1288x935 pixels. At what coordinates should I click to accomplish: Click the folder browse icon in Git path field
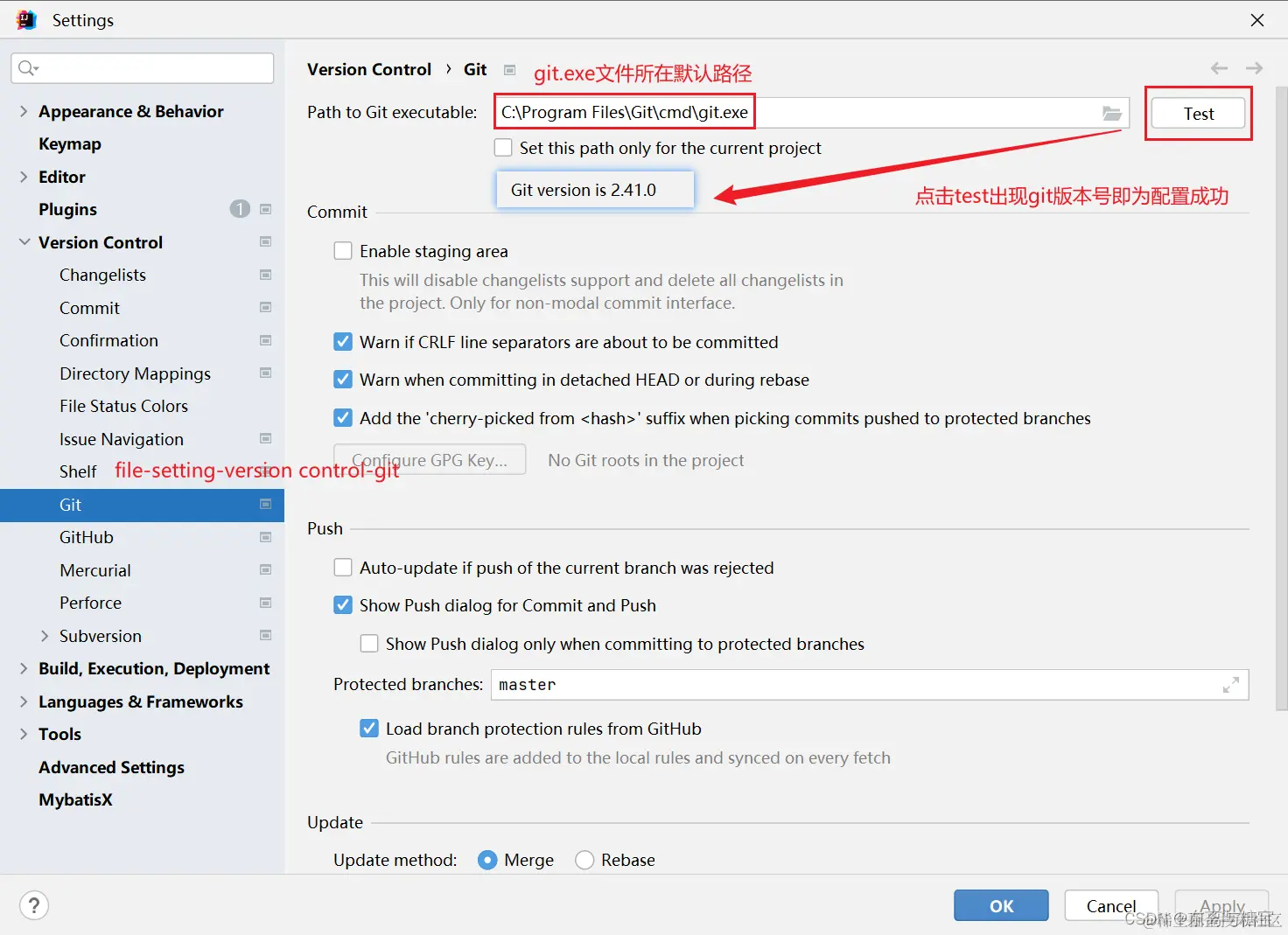[x=1112, y=113]
